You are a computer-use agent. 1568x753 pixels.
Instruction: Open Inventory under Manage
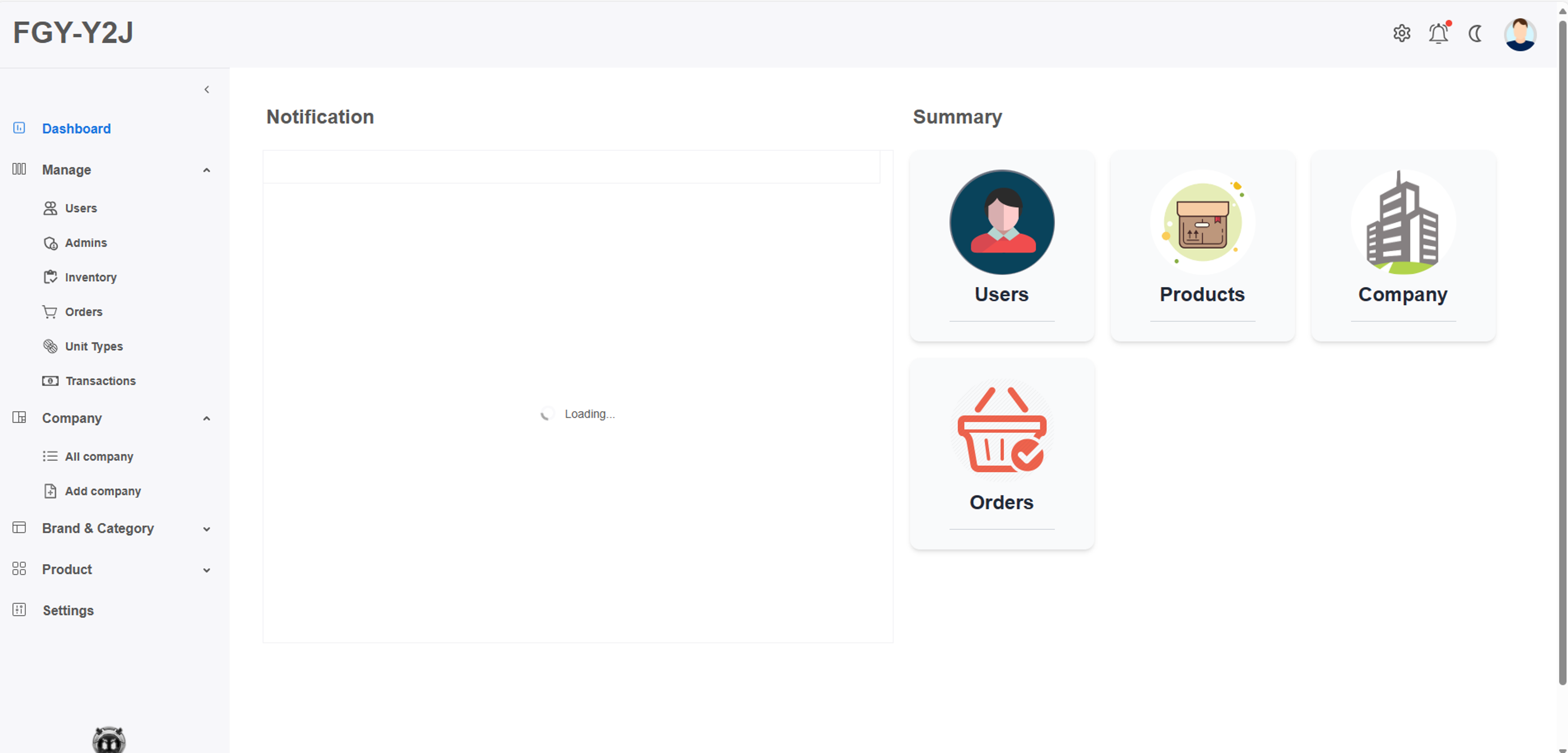(x=91, y=278)
